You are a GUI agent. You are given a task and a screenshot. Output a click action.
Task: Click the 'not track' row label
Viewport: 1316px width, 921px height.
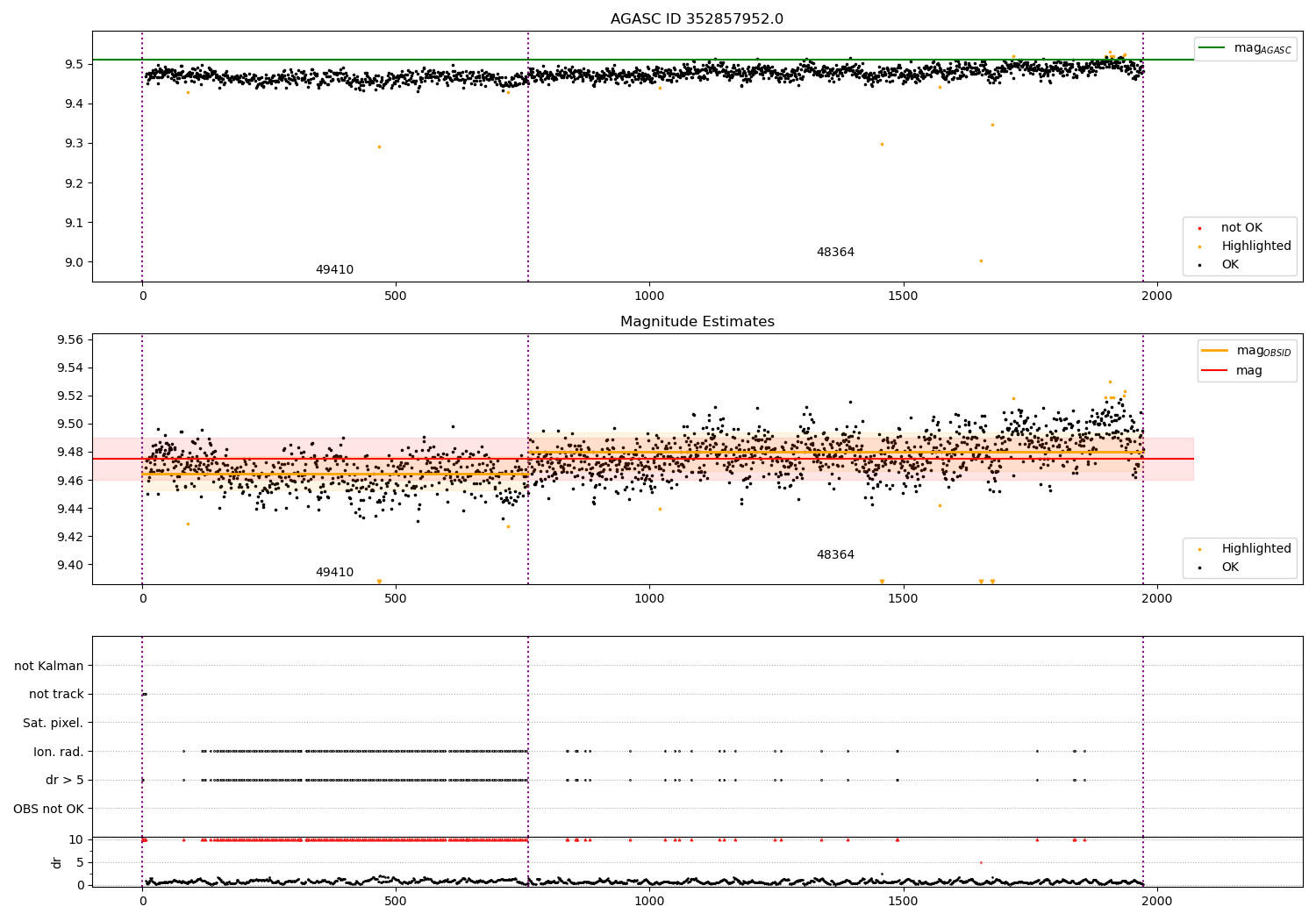coord(56,695)
